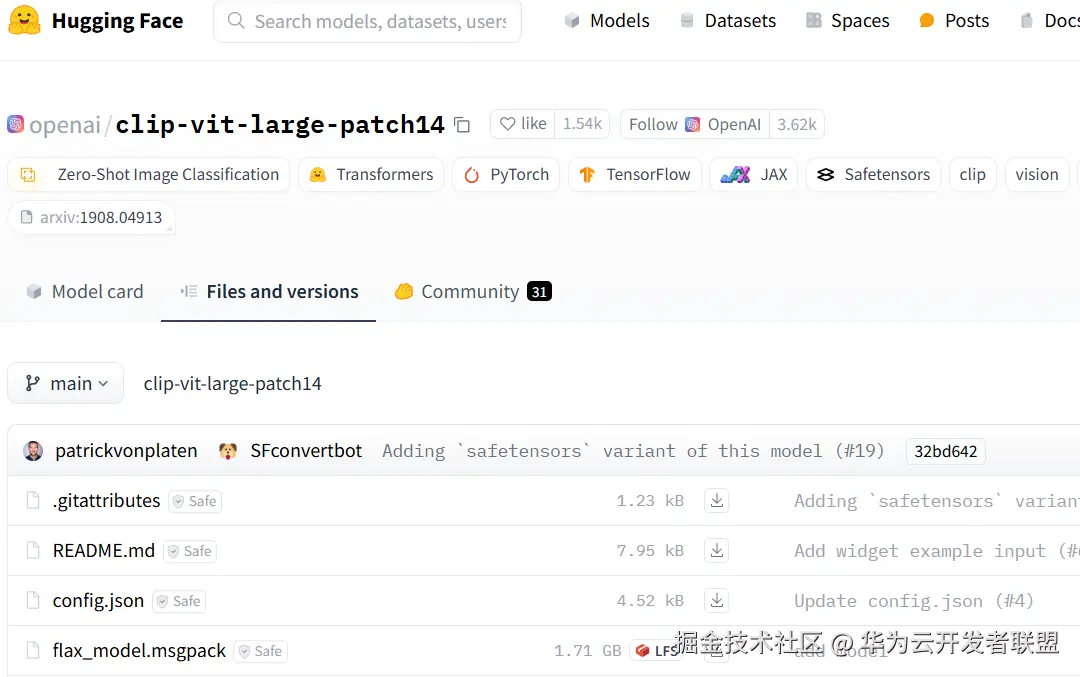Click the Hugging Face brand name text
Image resolution: width=1080 pixels, height=677 pixels.
(117, 21)
